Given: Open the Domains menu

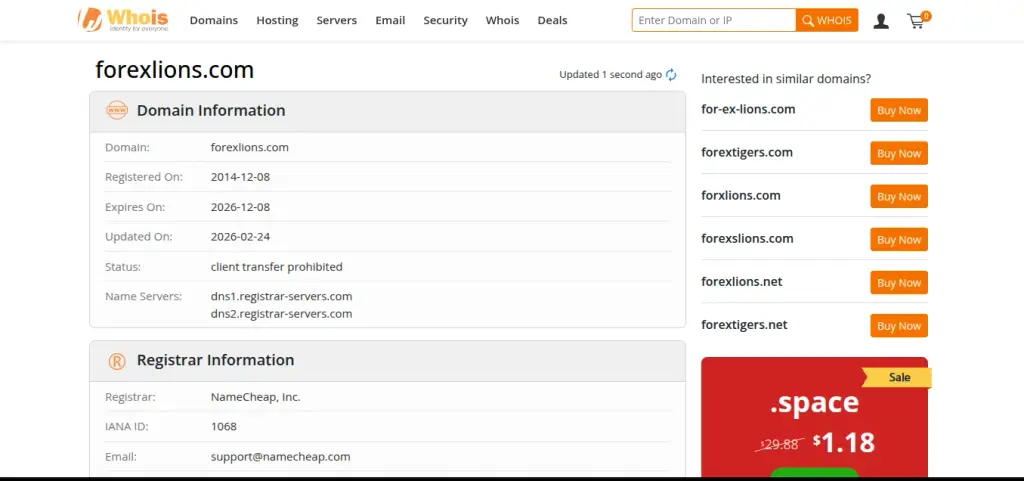Looking at the screenshot, I should tap(214, 20).
